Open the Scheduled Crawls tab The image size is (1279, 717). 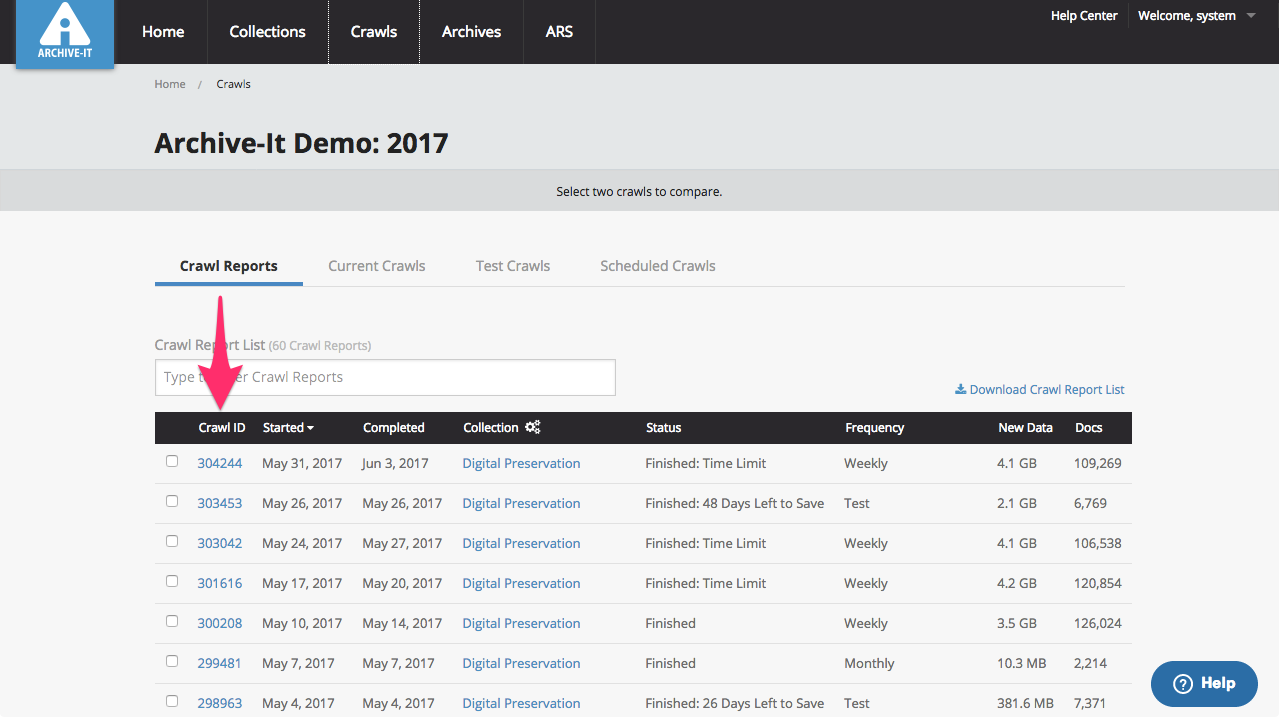[x=657, y=266]
